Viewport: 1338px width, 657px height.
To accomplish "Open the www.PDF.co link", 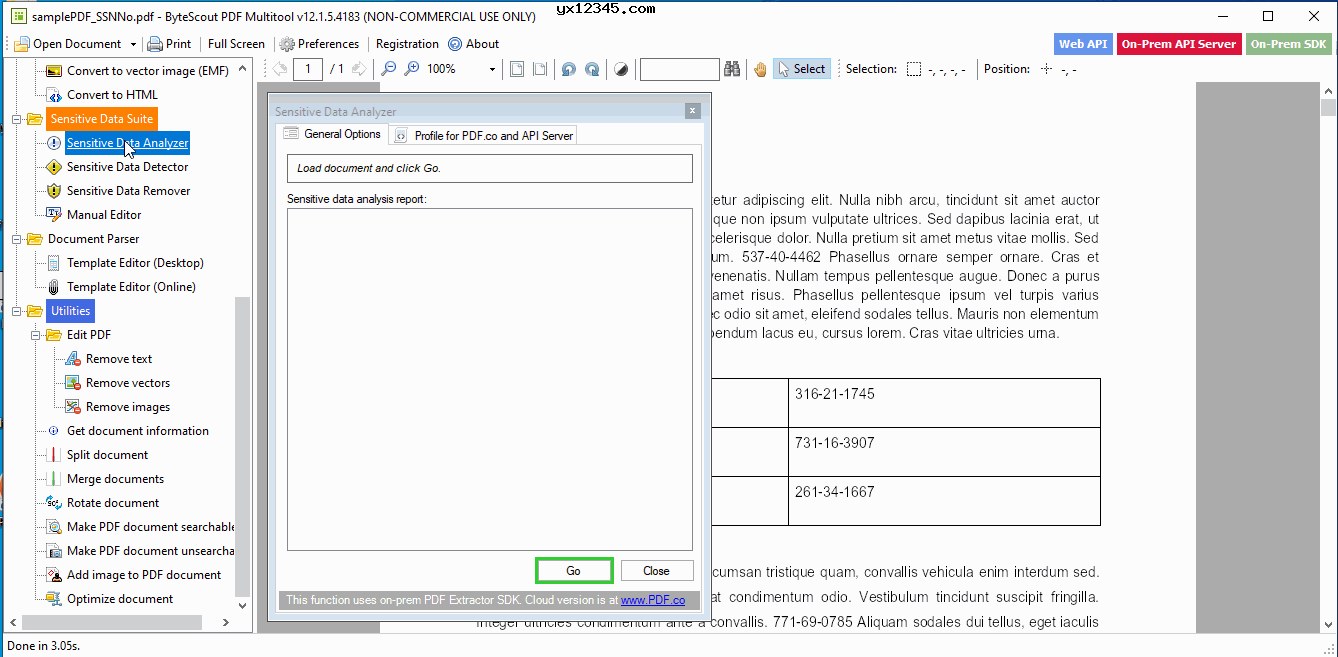I will pyautogui.click(x=652, y=600).
